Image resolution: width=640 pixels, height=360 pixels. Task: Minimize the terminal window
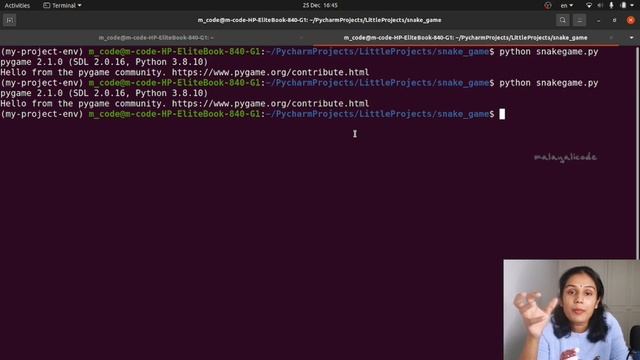tap(598, 20)
